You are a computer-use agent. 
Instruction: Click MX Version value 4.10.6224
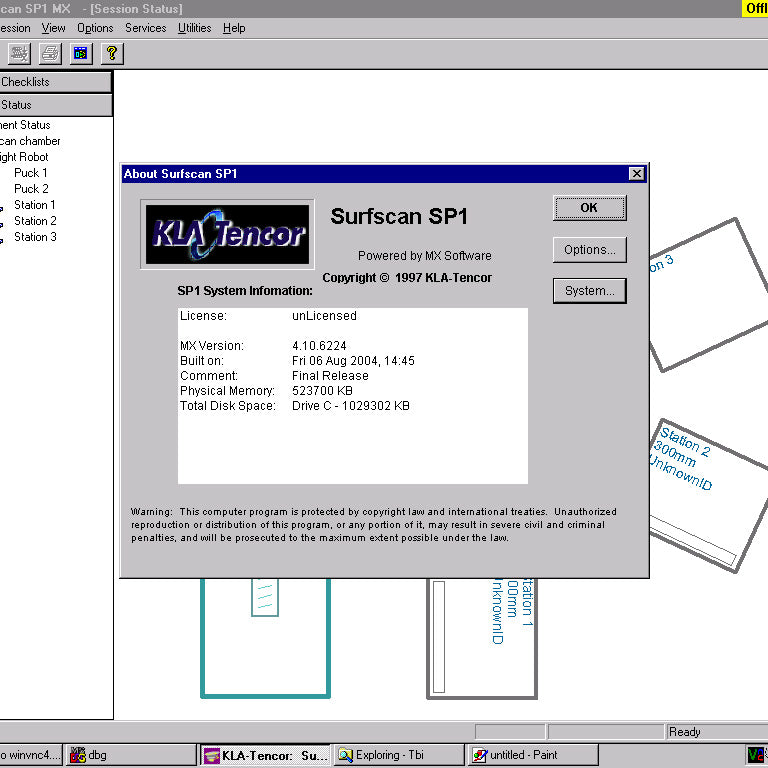click(x=319, y=346)
